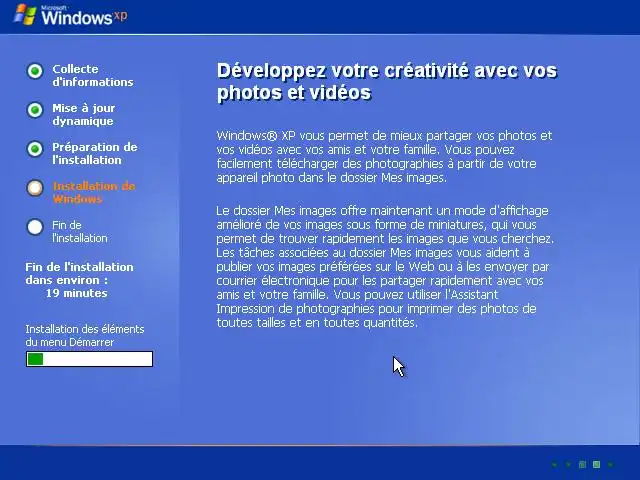Click the green installation progress bar

tap(89, 359)
